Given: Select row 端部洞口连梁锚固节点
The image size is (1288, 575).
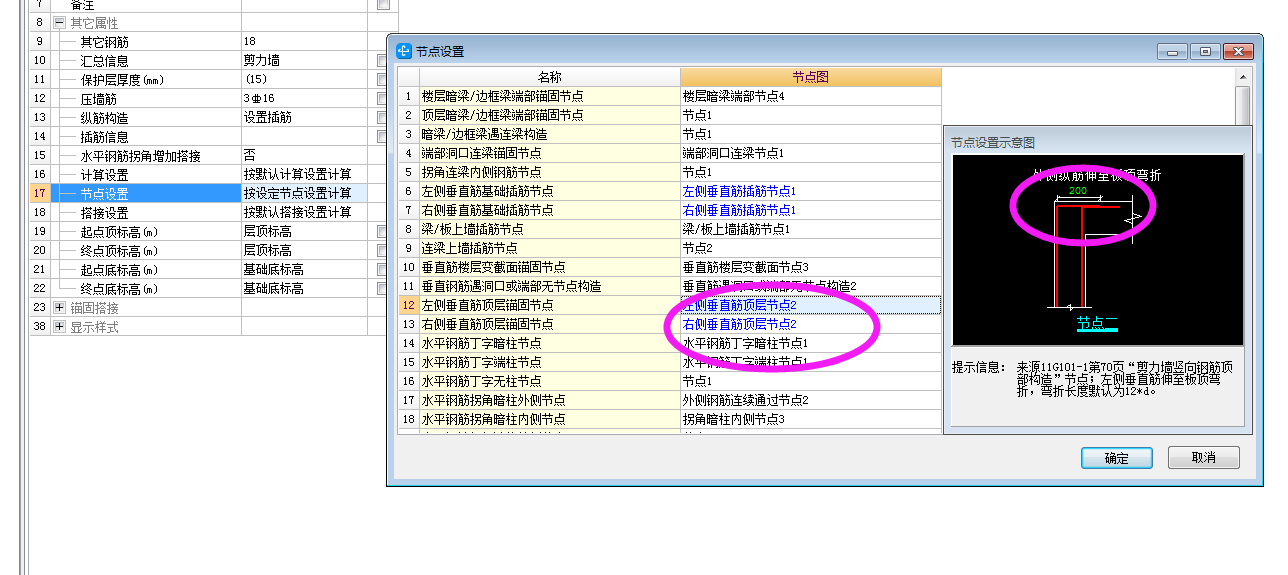Looking at the screenshot, I should tap(550, 153).
